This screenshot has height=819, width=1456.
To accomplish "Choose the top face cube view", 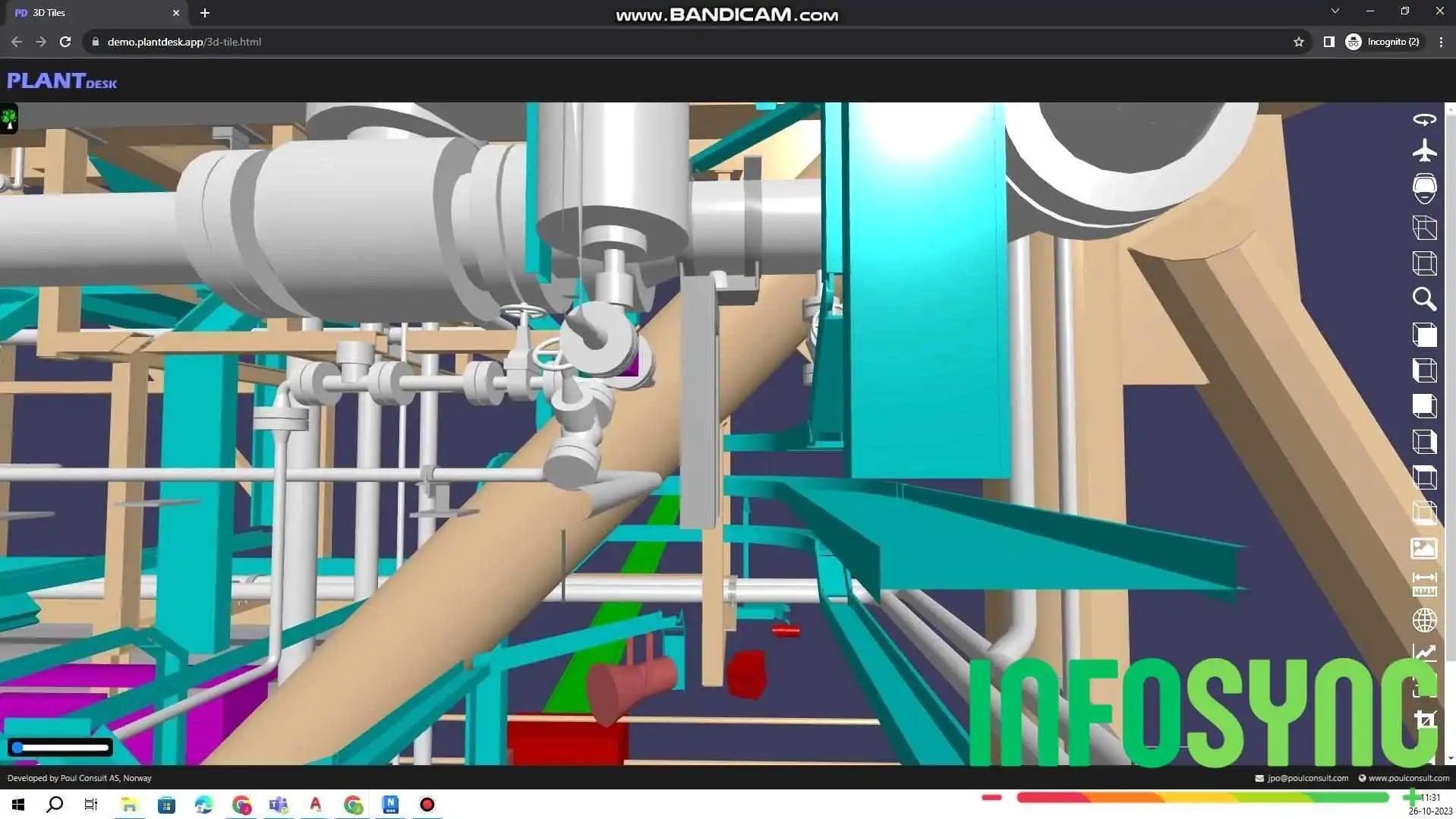I will pyautogui.click(x=1424, y=477).
